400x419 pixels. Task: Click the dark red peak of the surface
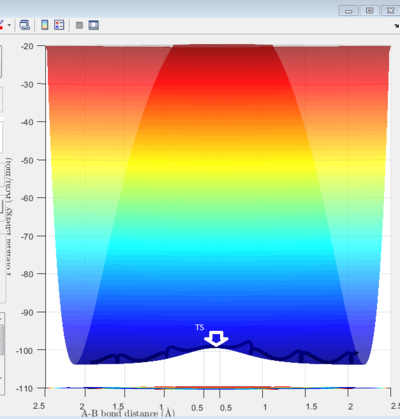tap(223, 53)
